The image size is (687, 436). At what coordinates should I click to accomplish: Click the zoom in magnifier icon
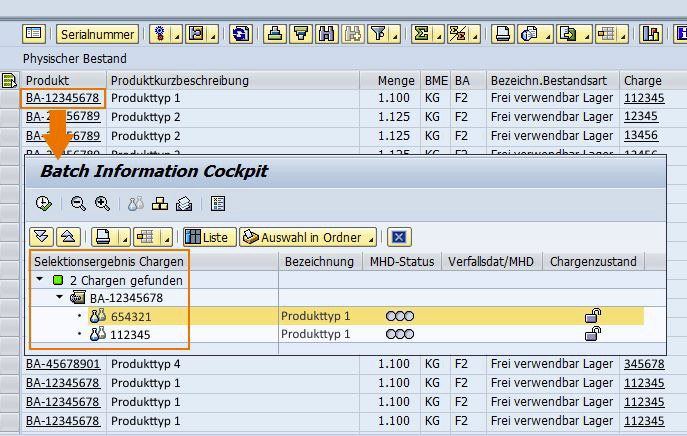tap(102, 203)
